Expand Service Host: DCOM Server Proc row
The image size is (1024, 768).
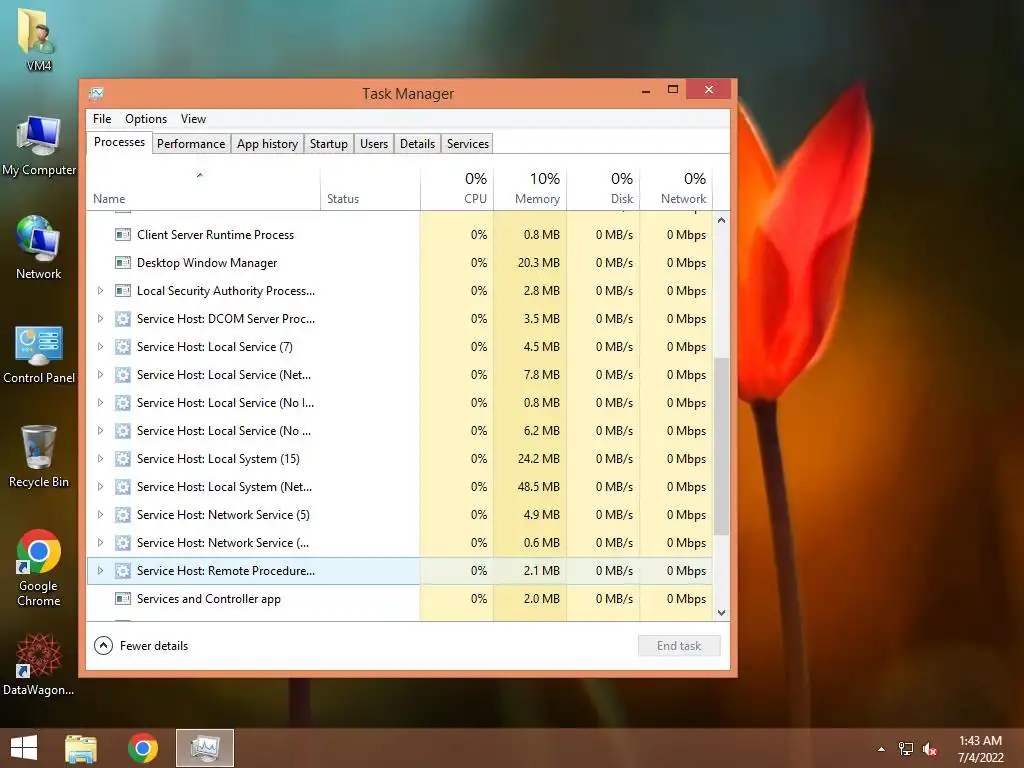[x=100, y=319]
